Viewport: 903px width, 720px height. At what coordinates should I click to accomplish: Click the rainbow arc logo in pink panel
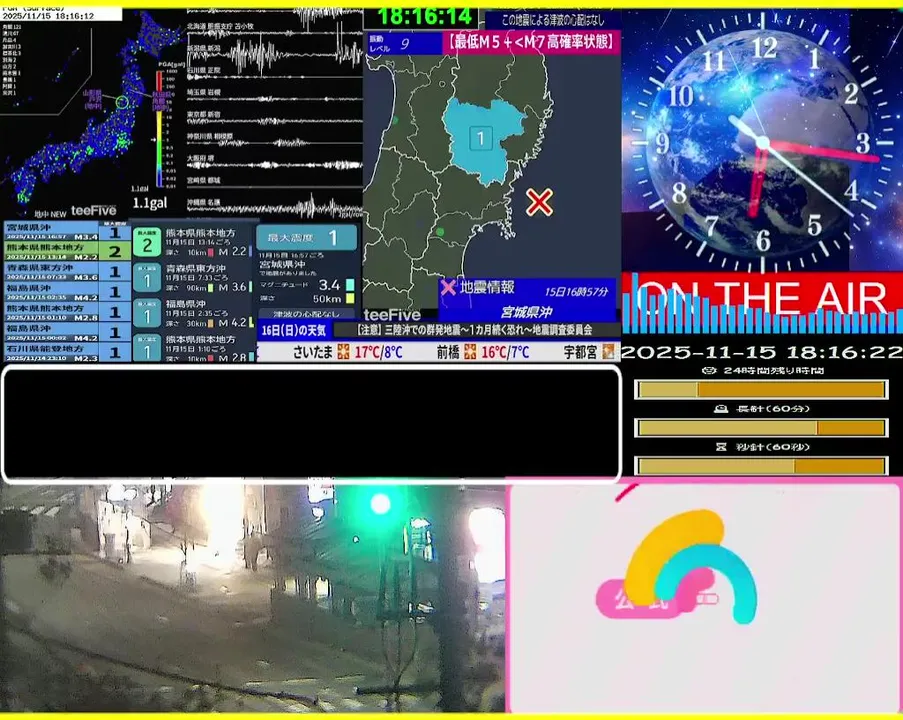pyautogui.click(x=690, y=567)
